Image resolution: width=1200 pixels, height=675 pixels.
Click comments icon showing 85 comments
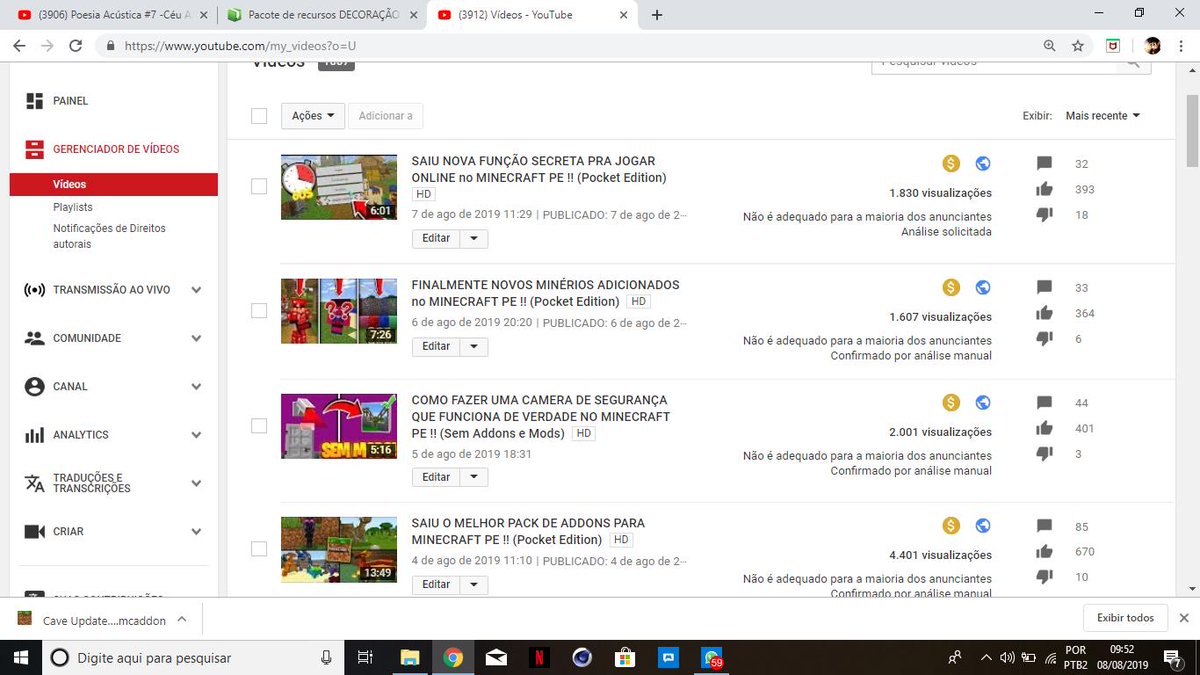(x=1045, y=527)
